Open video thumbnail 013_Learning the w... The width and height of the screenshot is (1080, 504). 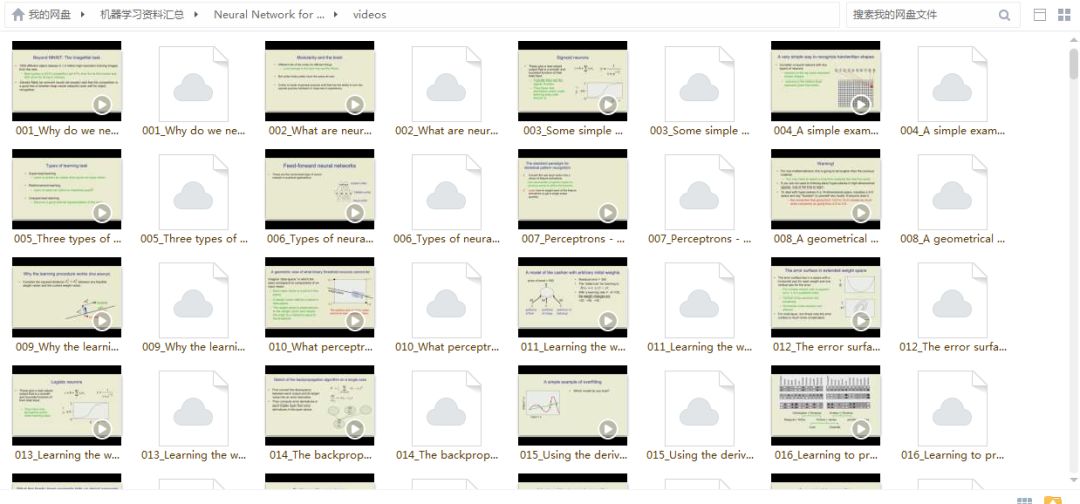click(67, 406)
